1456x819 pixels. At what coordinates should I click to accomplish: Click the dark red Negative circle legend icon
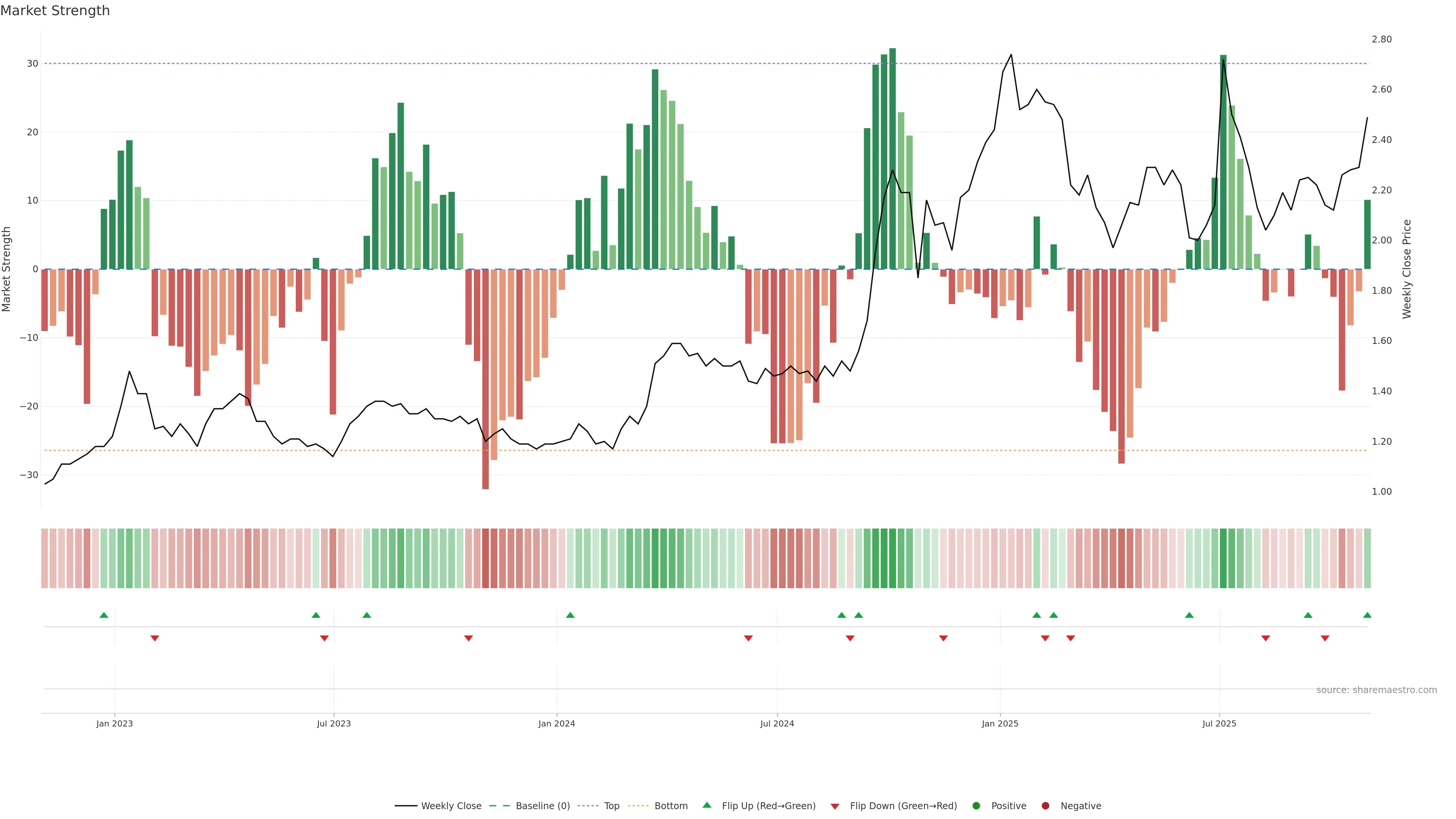click(1045, 806)
